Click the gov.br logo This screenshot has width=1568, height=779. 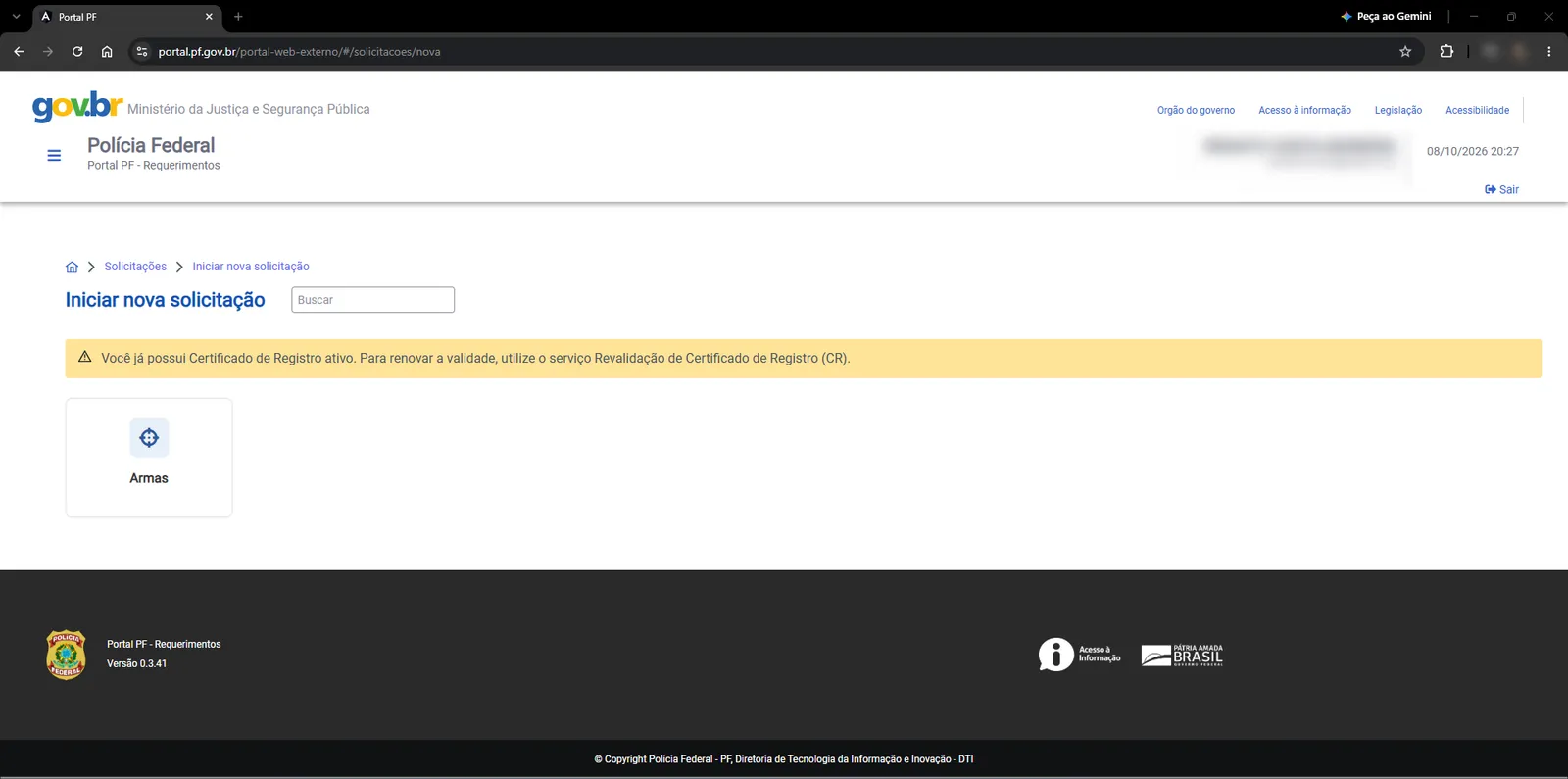click(77, 106)
